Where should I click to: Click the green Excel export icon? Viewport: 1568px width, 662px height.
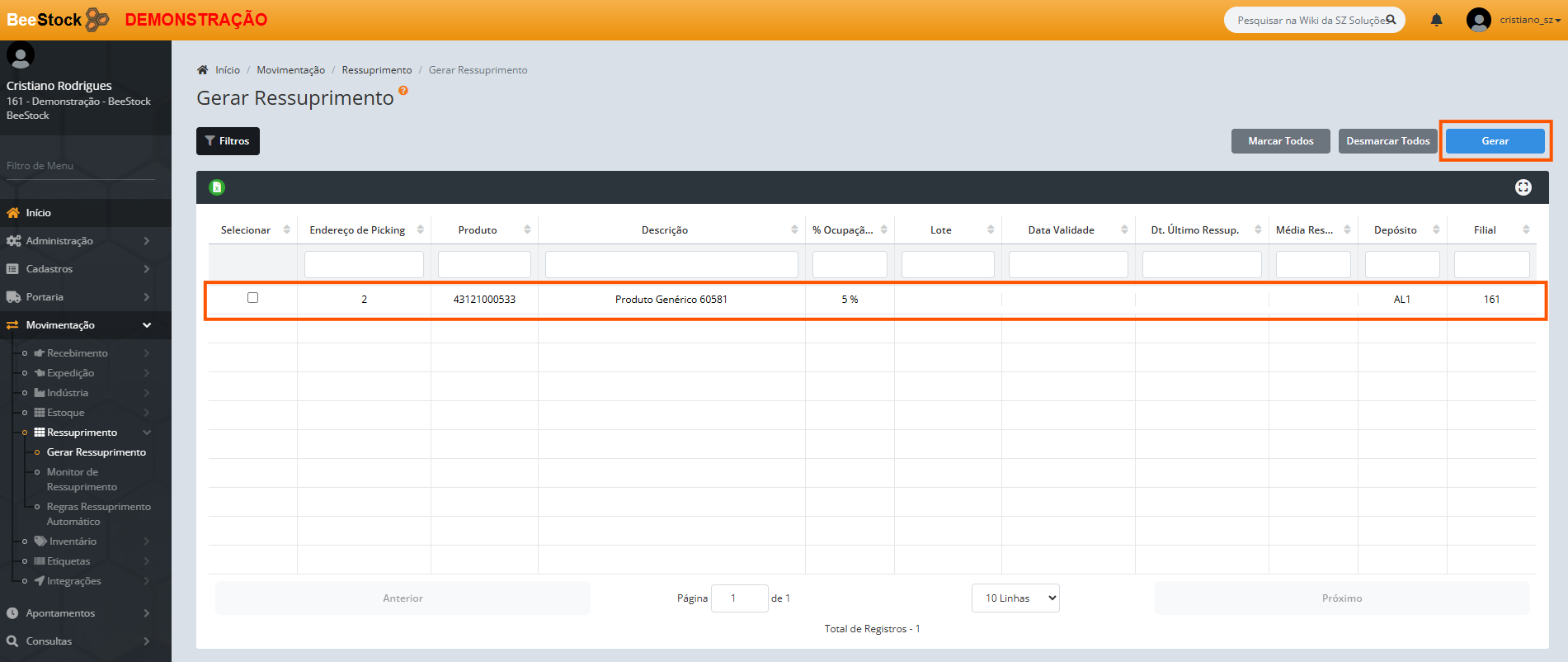217,187
